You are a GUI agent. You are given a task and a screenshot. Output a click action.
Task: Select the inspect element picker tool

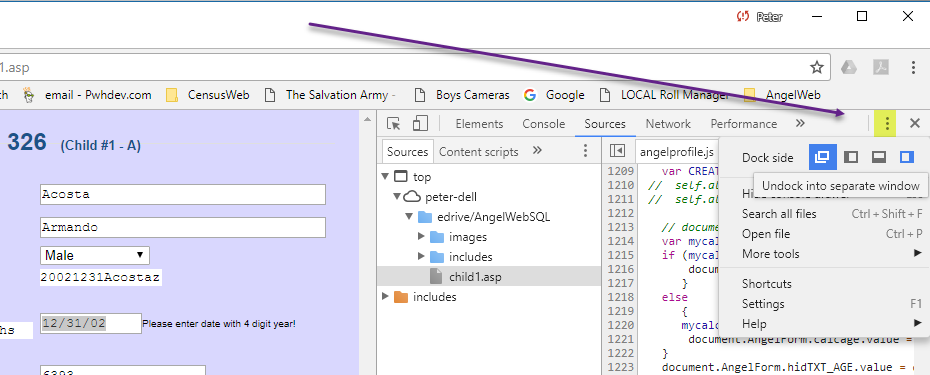(393, 123)
